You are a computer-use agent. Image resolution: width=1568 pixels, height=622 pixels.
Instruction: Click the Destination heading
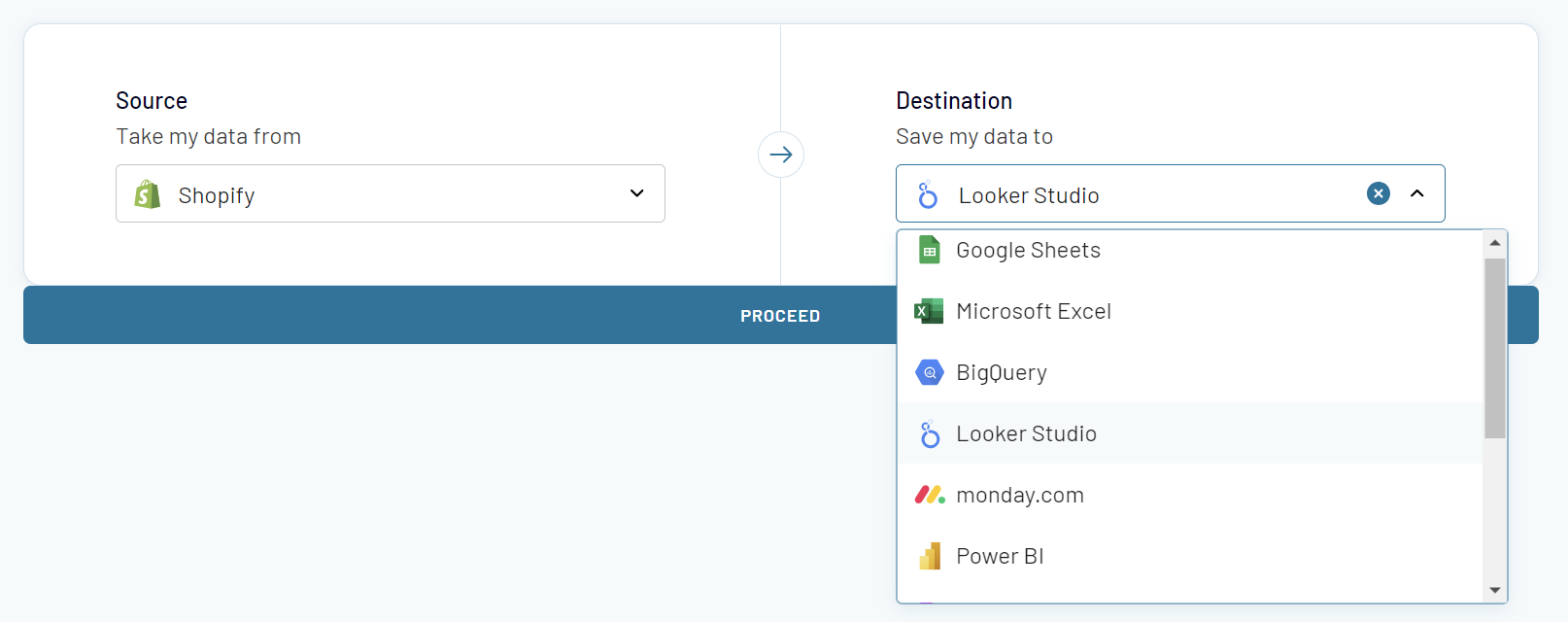tap(954, 101)
